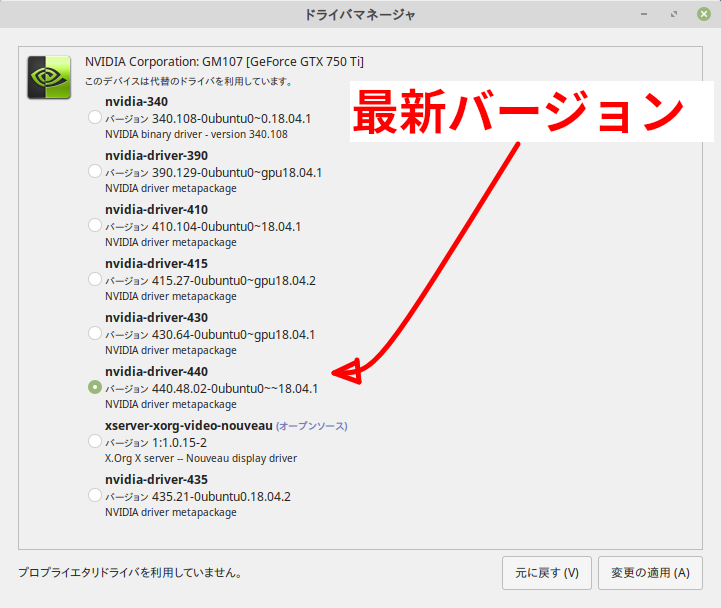Click the (オープンソース) tag text

[312, 426]
